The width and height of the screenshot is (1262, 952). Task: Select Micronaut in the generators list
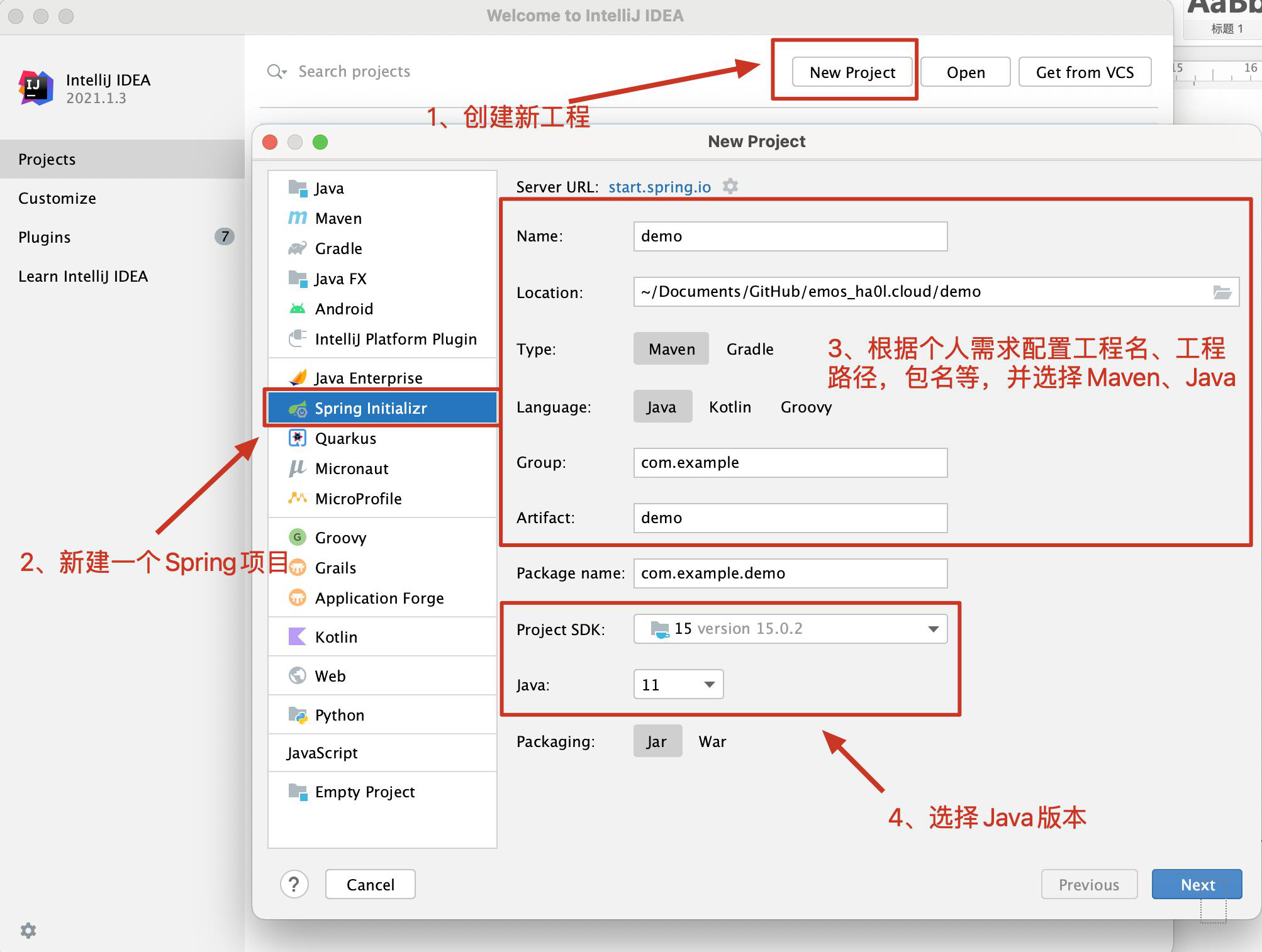tap(352, 468)
